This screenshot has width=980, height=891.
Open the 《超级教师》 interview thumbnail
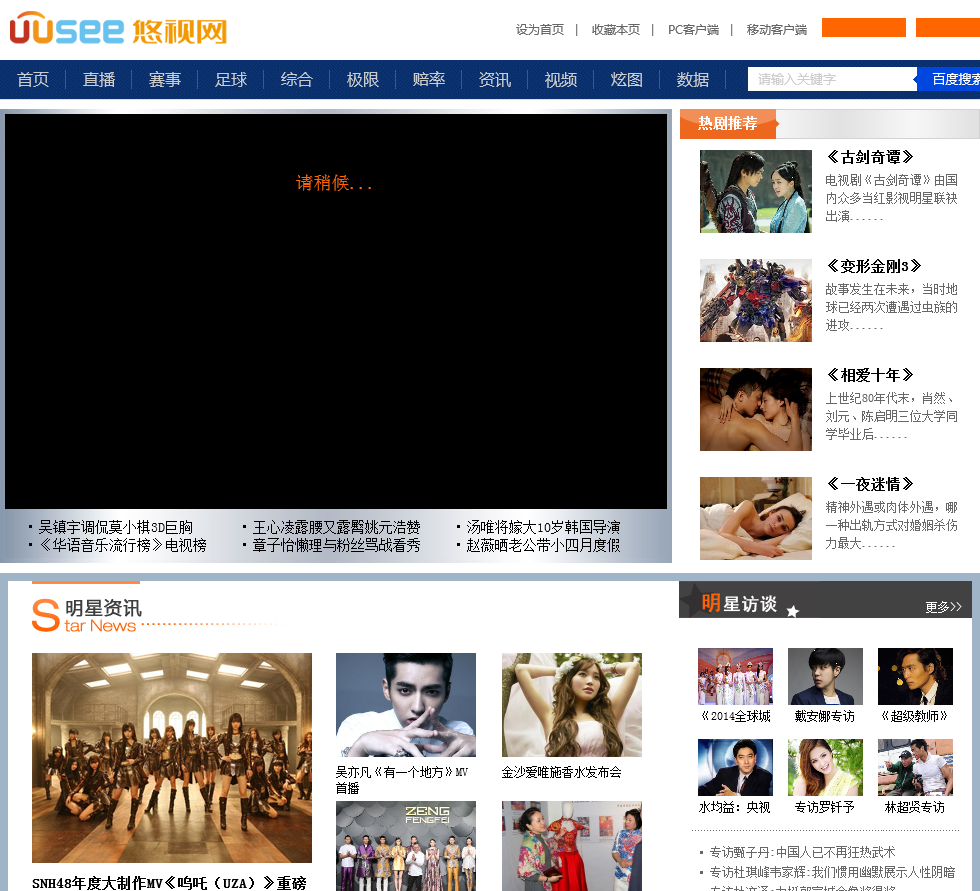click(x=915, y=677)
